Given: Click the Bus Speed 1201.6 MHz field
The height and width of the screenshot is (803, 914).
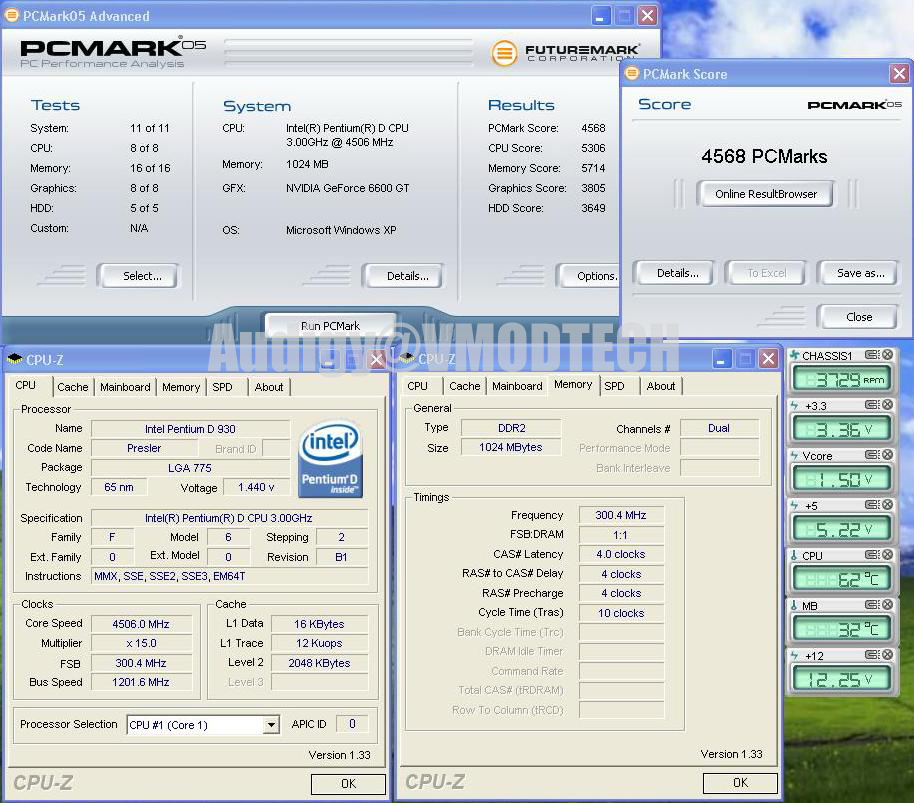Looking at the screenshot, I should [141, 682].
